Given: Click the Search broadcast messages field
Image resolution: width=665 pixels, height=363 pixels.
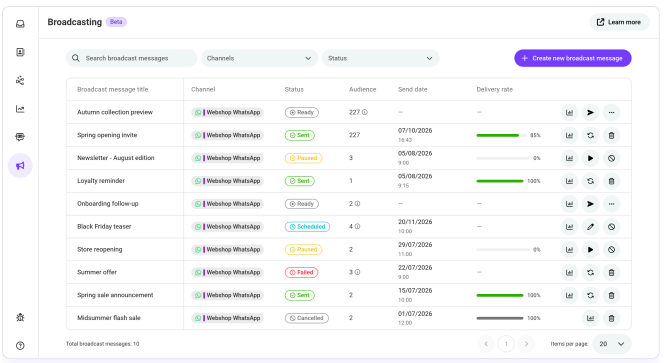Looking at the screenshot, I should (131, 58).
